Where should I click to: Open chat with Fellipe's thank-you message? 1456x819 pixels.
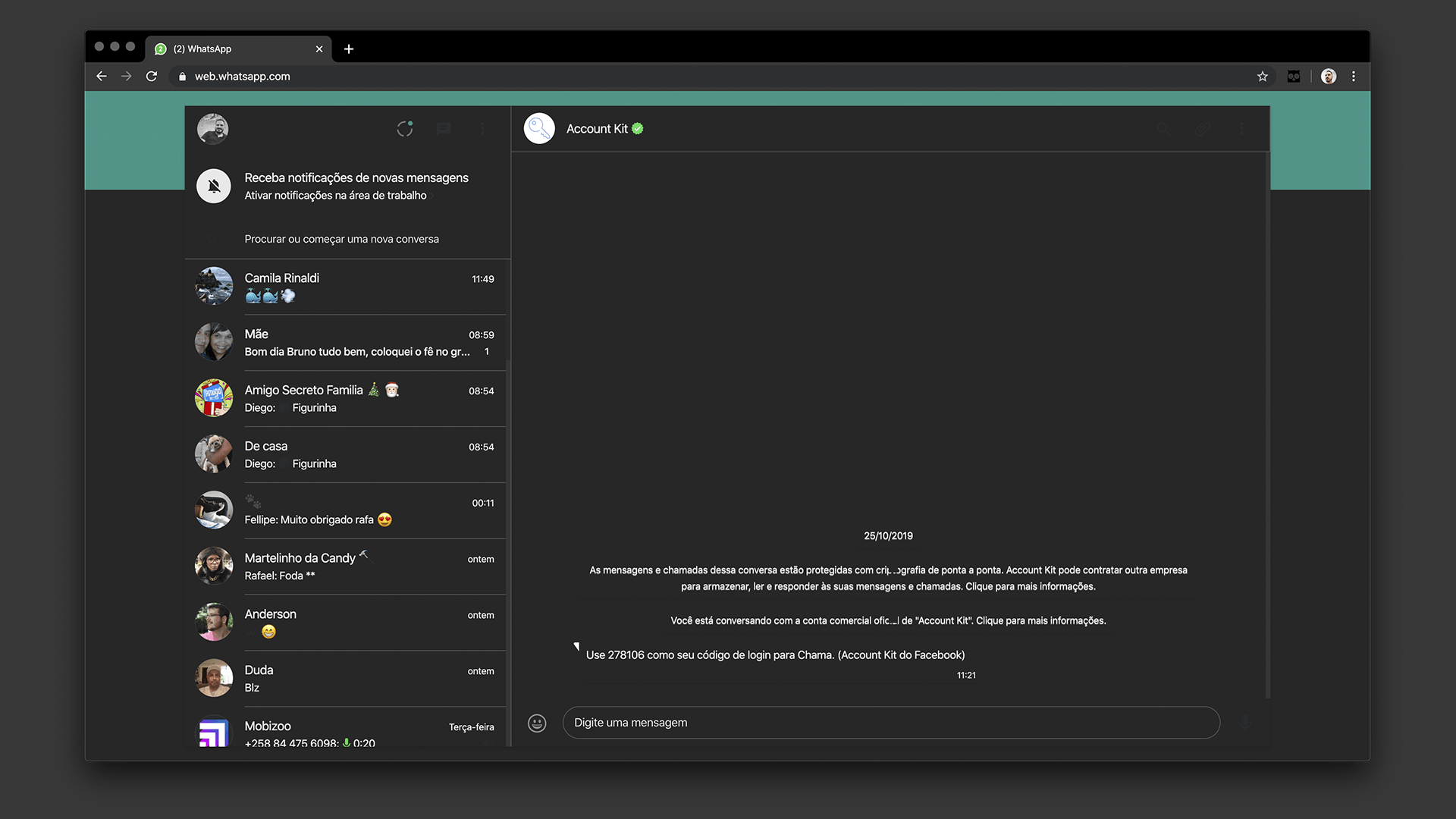point(347,510)
